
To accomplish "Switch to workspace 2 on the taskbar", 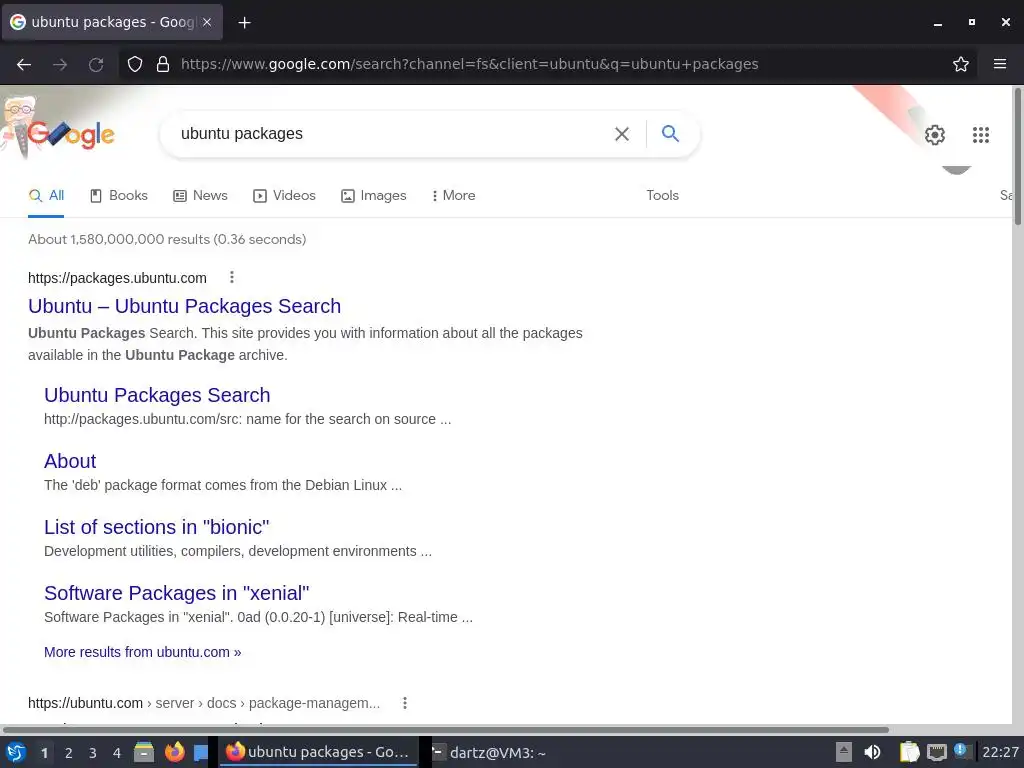I will pyautogui.click(x=69, y=753).
